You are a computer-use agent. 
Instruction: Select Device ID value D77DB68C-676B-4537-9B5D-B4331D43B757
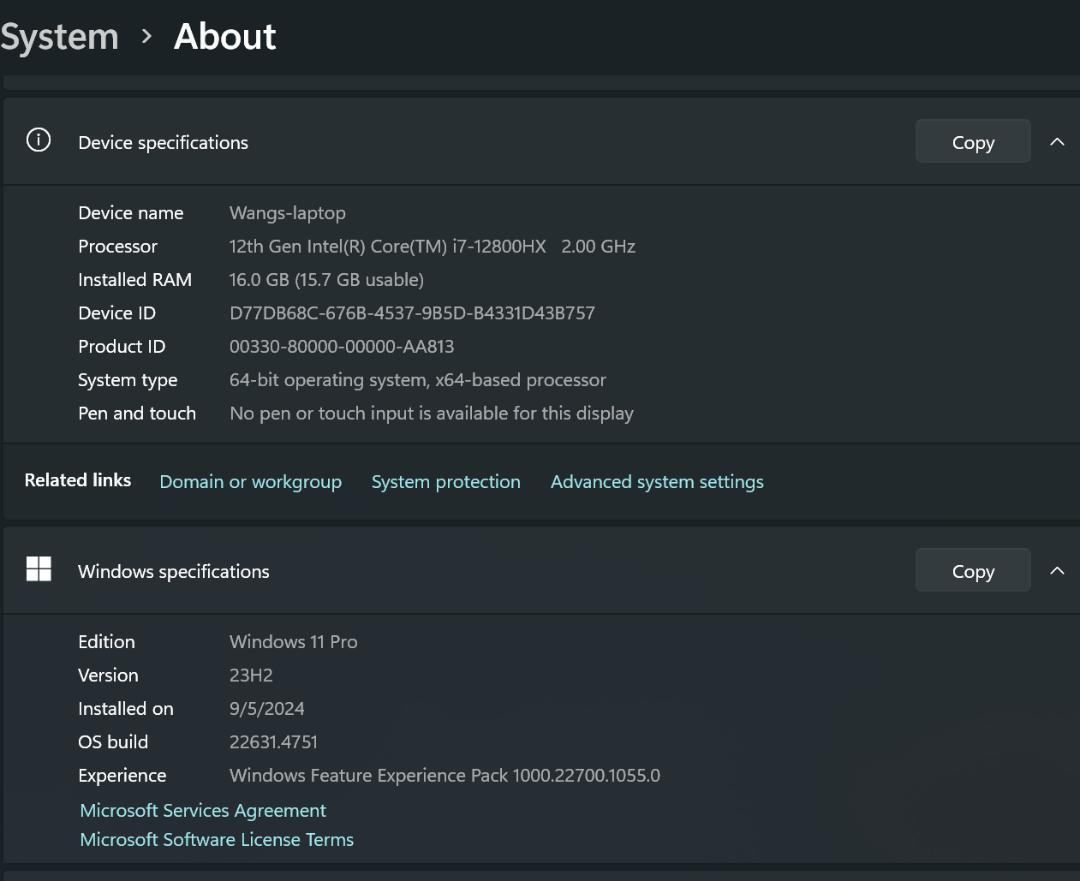click(x=412, y=313)
